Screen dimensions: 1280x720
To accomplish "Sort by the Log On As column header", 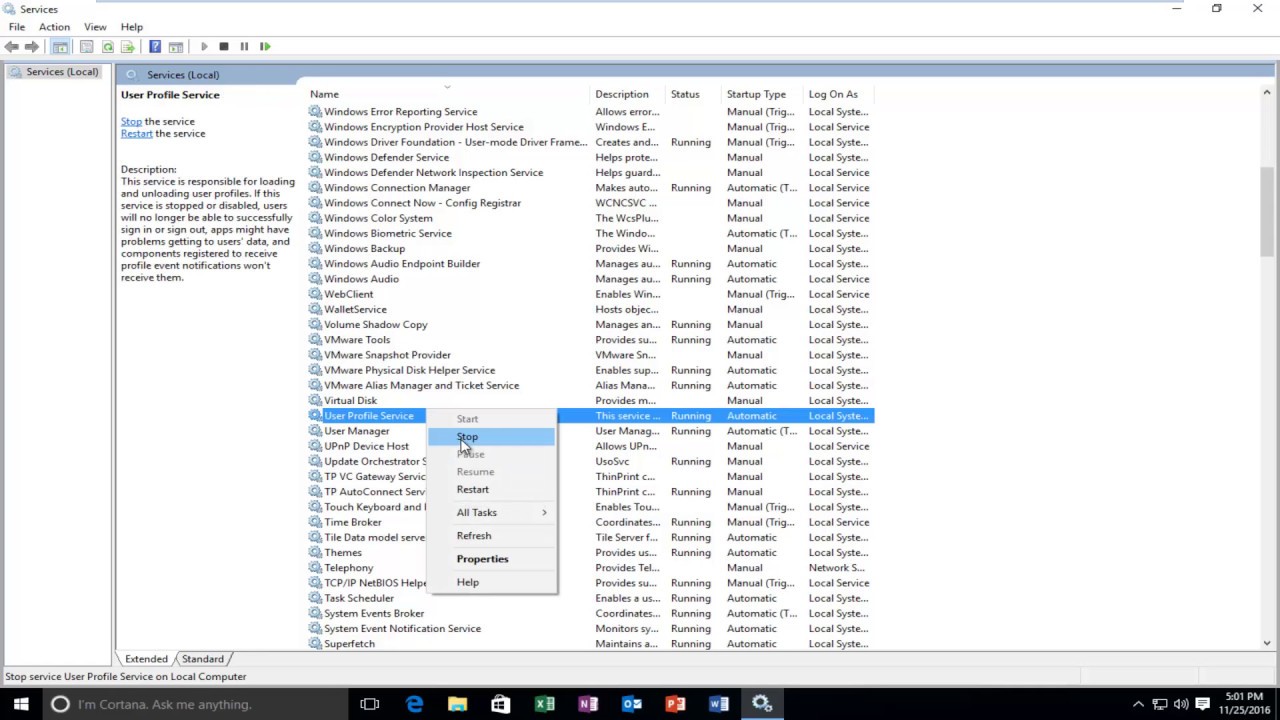I will pos(839,95).
